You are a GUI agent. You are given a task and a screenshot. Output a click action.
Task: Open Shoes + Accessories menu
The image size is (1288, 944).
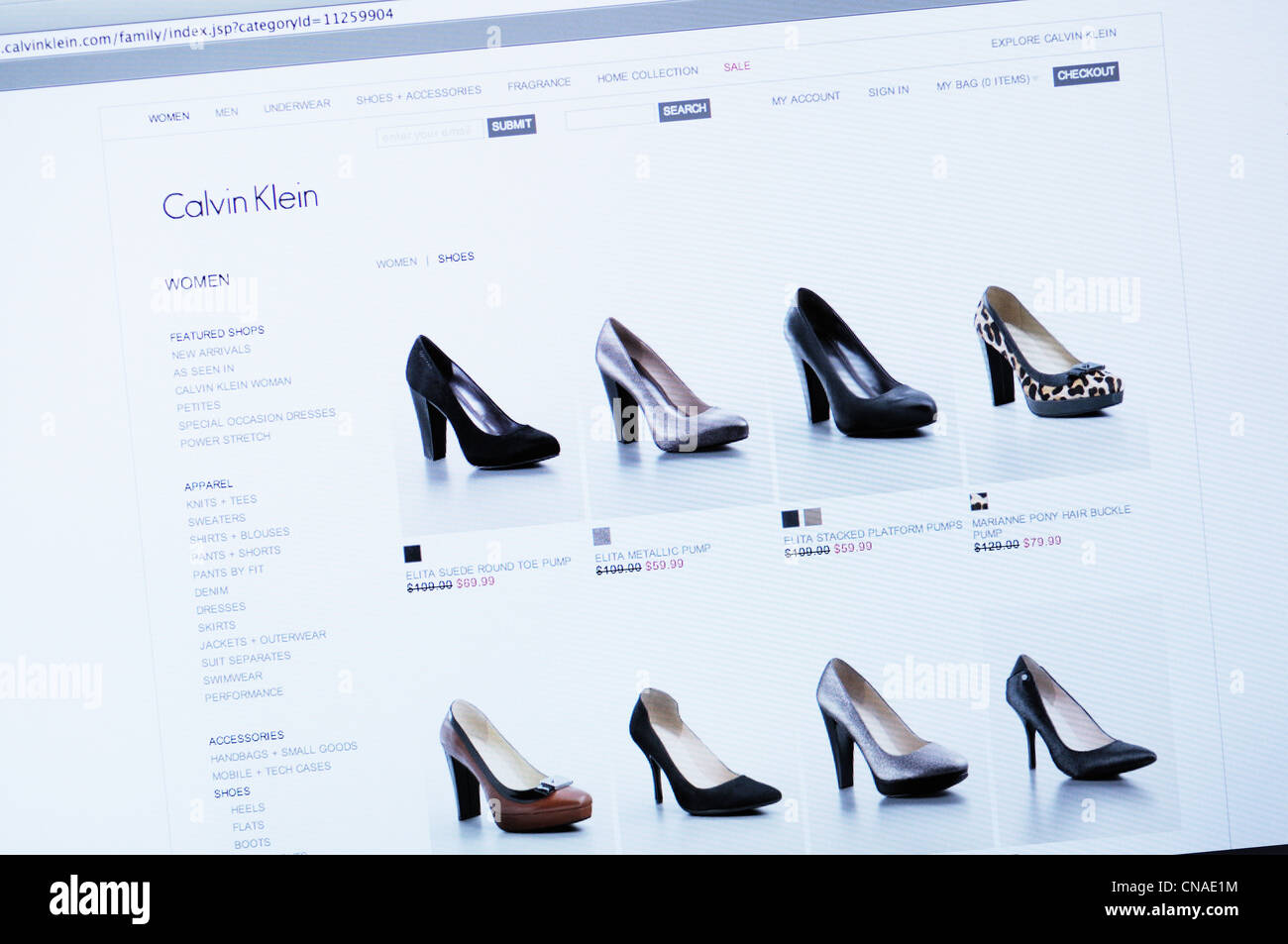coord(418,94)
